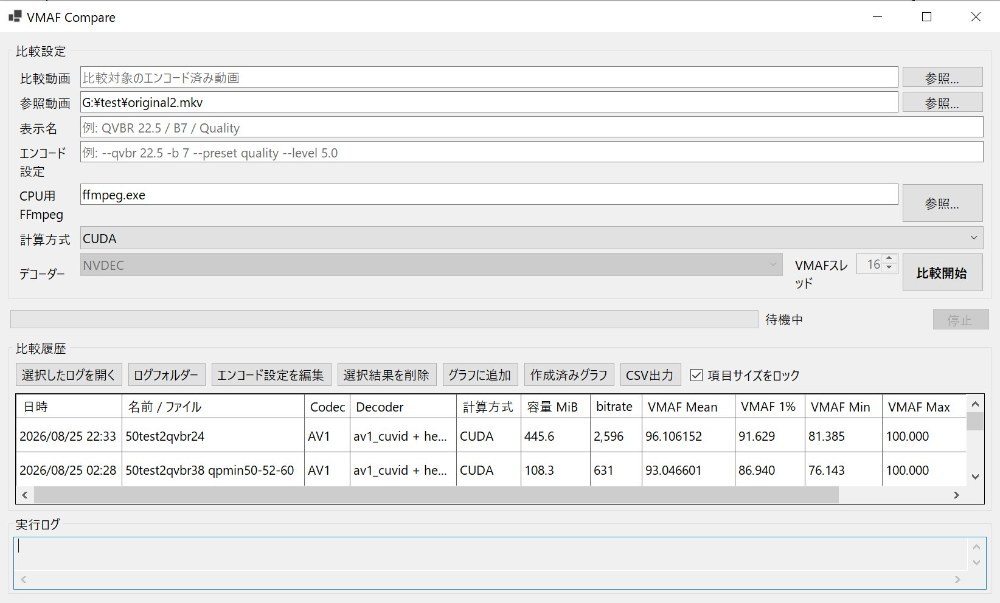
Task: Click the 比較開始 button
Action: coord(942,273)
